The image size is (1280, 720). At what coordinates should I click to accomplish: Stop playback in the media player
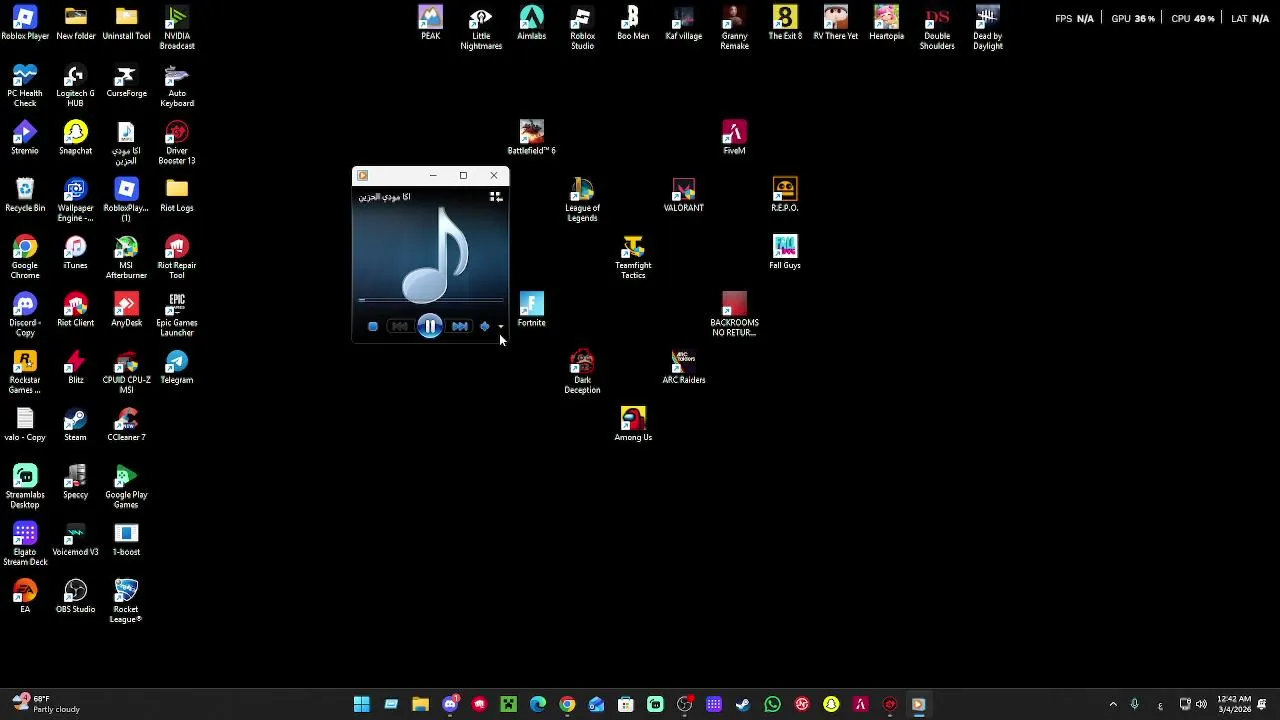point(373,326)
